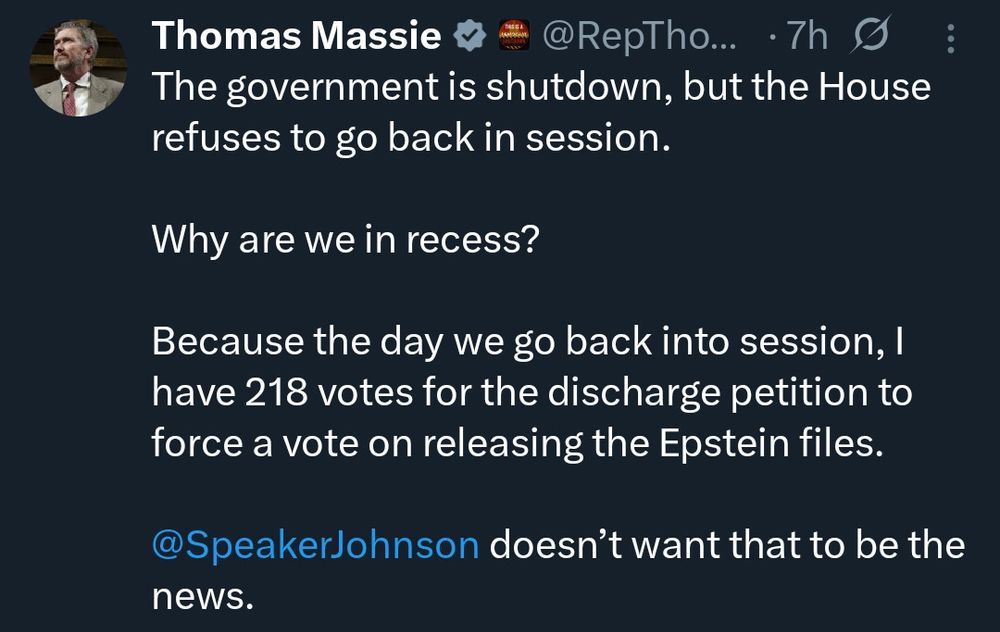1000x632 pixels.
Task: Click the phrase 'Epstein files'
Action: (772, 443)
